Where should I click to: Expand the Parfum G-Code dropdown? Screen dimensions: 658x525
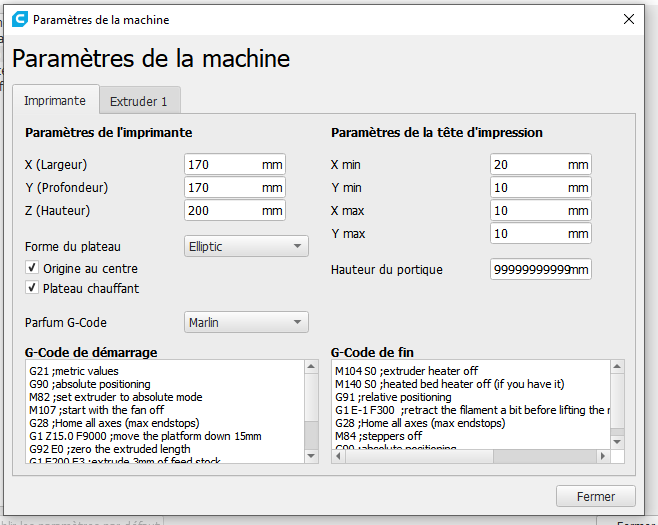(x=247, y=322)
